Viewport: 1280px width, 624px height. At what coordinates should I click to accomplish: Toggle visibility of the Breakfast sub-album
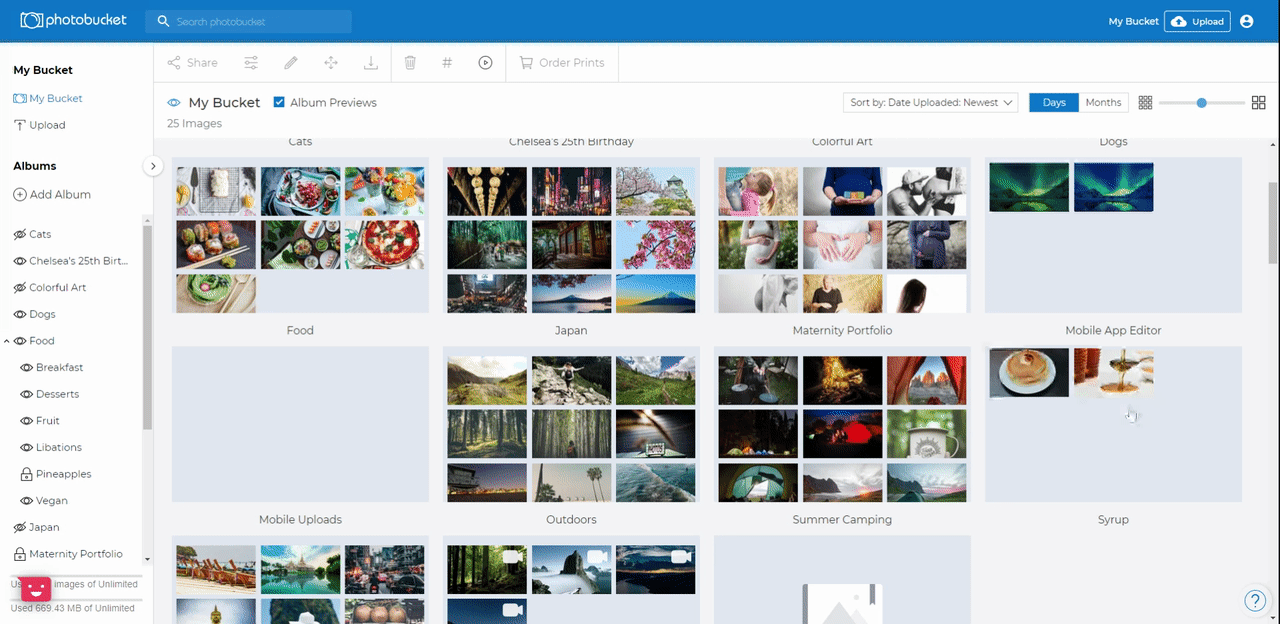pos(27,367)
